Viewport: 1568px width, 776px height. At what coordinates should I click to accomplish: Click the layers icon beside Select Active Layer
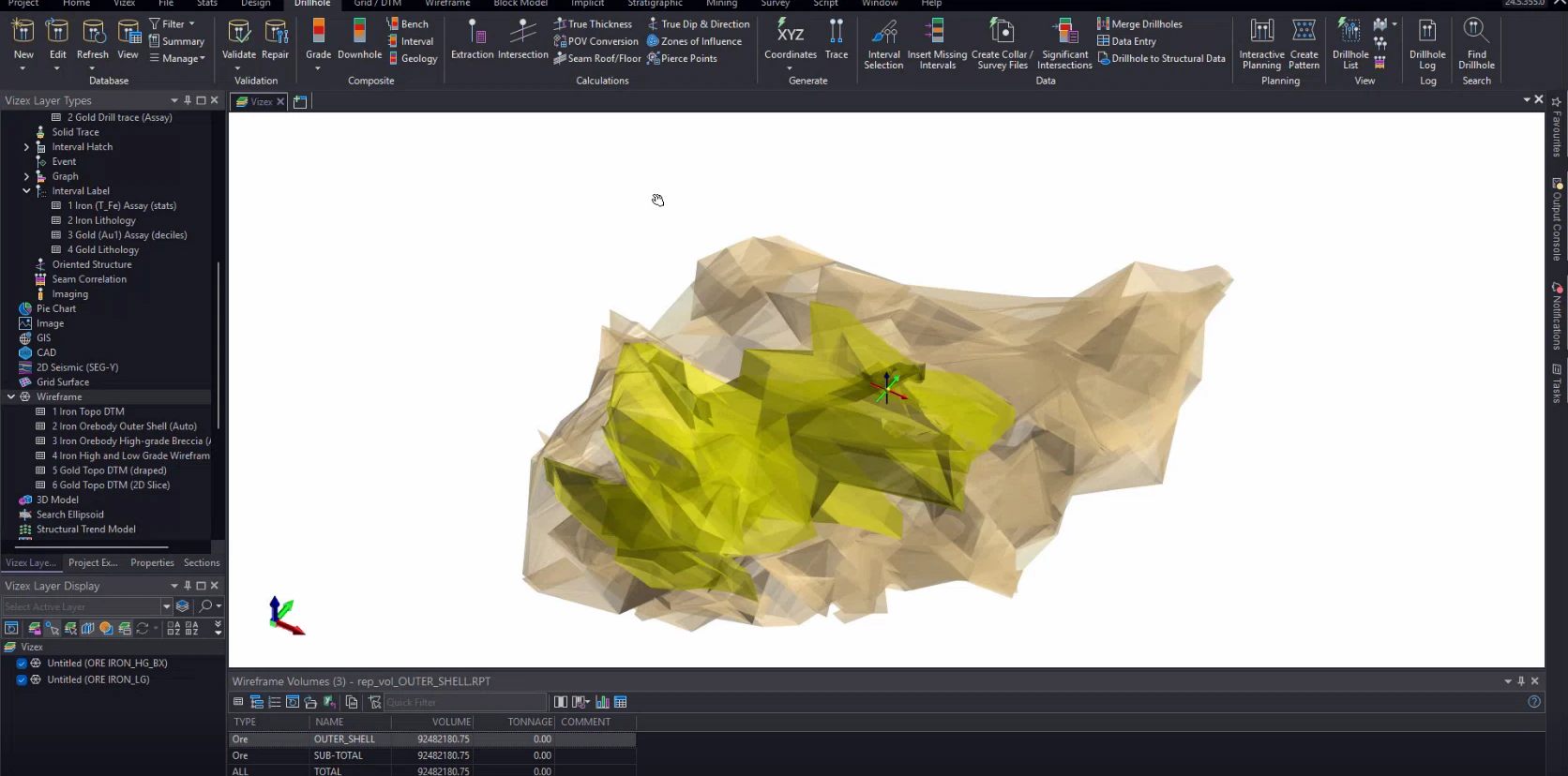point(183,606)
